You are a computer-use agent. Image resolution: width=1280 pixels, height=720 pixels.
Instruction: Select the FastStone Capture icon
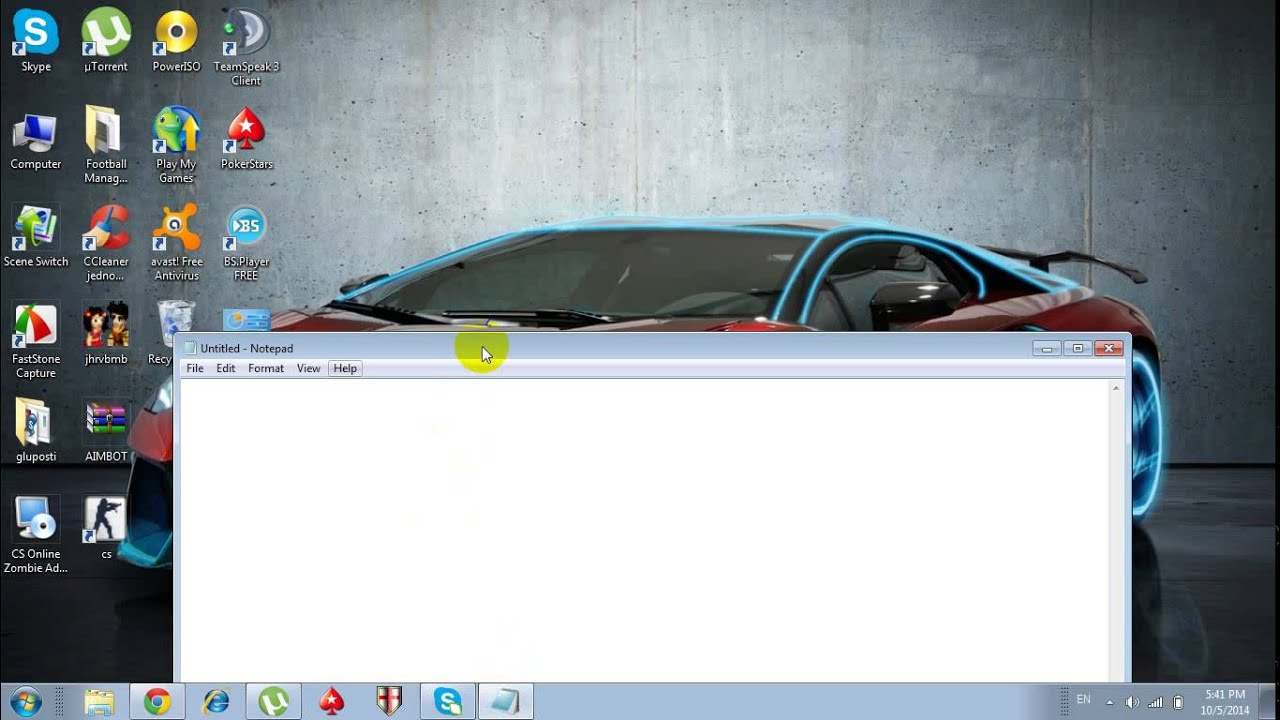click(x=35, y=340)
